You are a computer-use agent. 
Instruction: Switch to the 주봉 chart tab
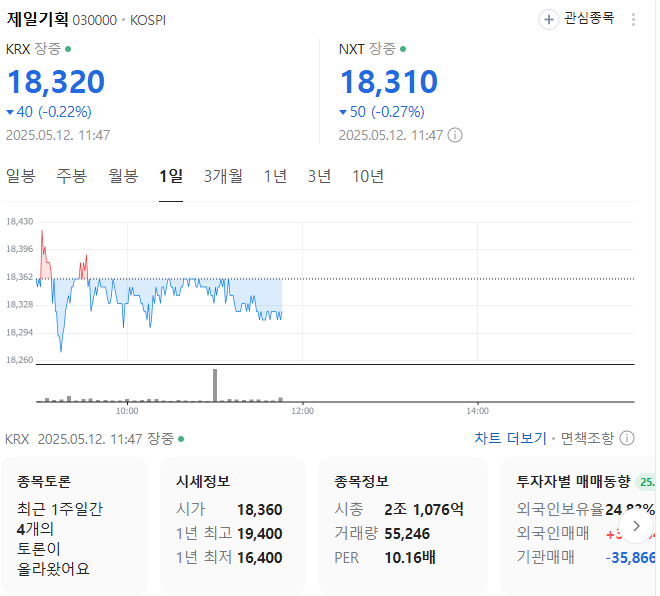tap(72, 177)
